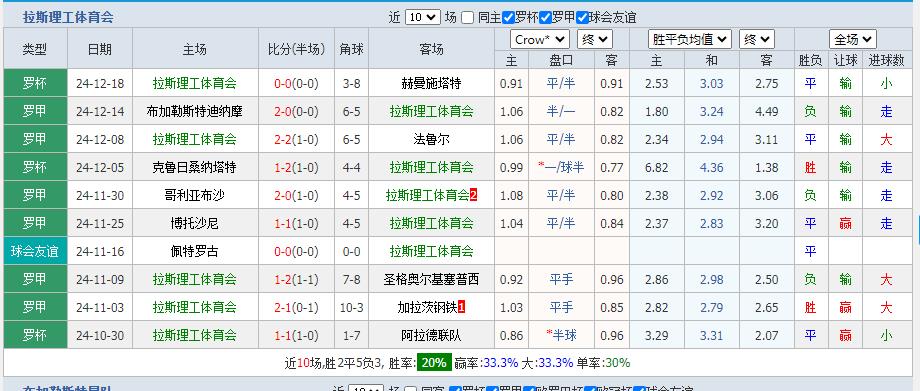Click the 3.31 draw odds on 24-10-30
Screen dimensions: 920x391
[711, 335]
